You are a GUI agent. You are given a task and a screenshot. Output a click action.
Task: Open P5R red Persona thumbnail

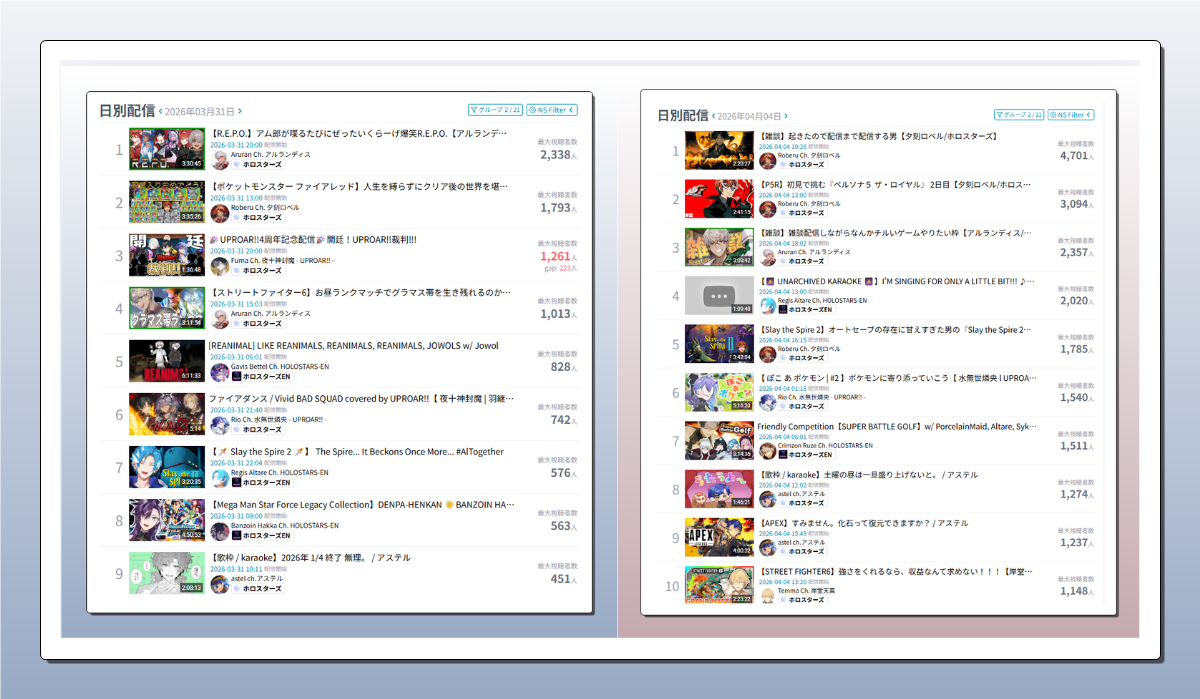(x=719, y=199)
